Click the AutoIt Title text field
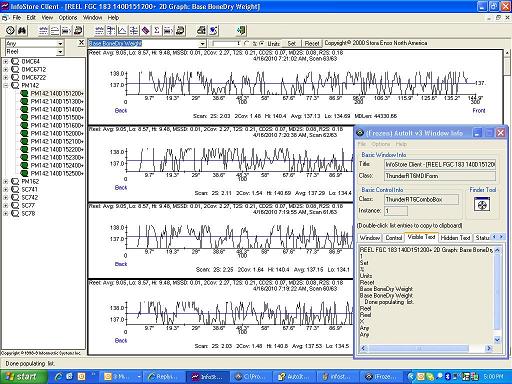 click(x=440, y=164)
